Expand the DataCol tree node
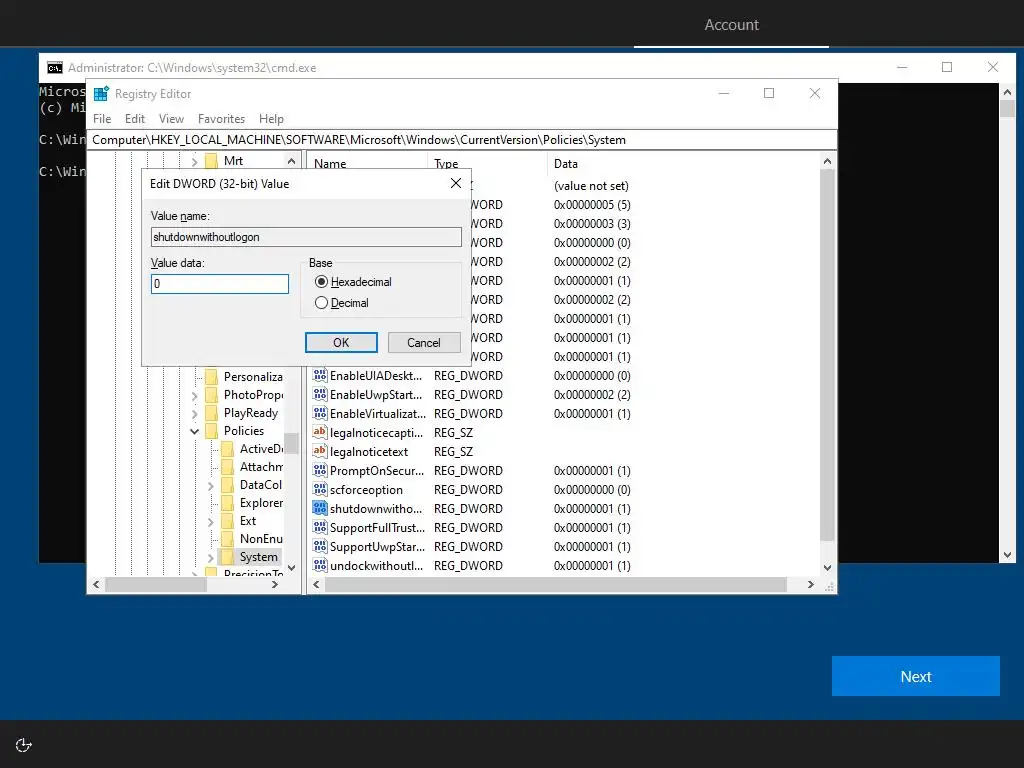This screenshot has height=768, width=1024. click(x=210, y=486)
